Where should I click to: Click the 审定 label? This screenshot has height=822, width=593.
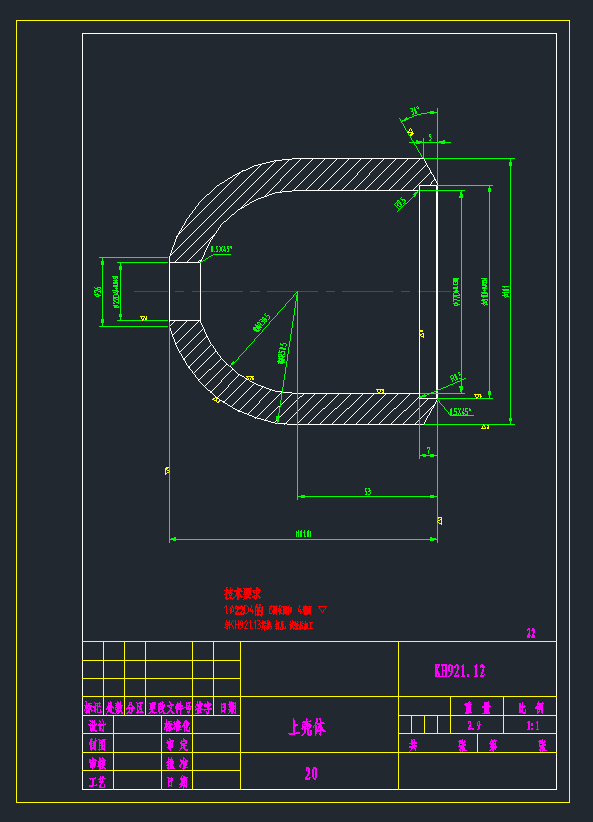pos(177,744)
